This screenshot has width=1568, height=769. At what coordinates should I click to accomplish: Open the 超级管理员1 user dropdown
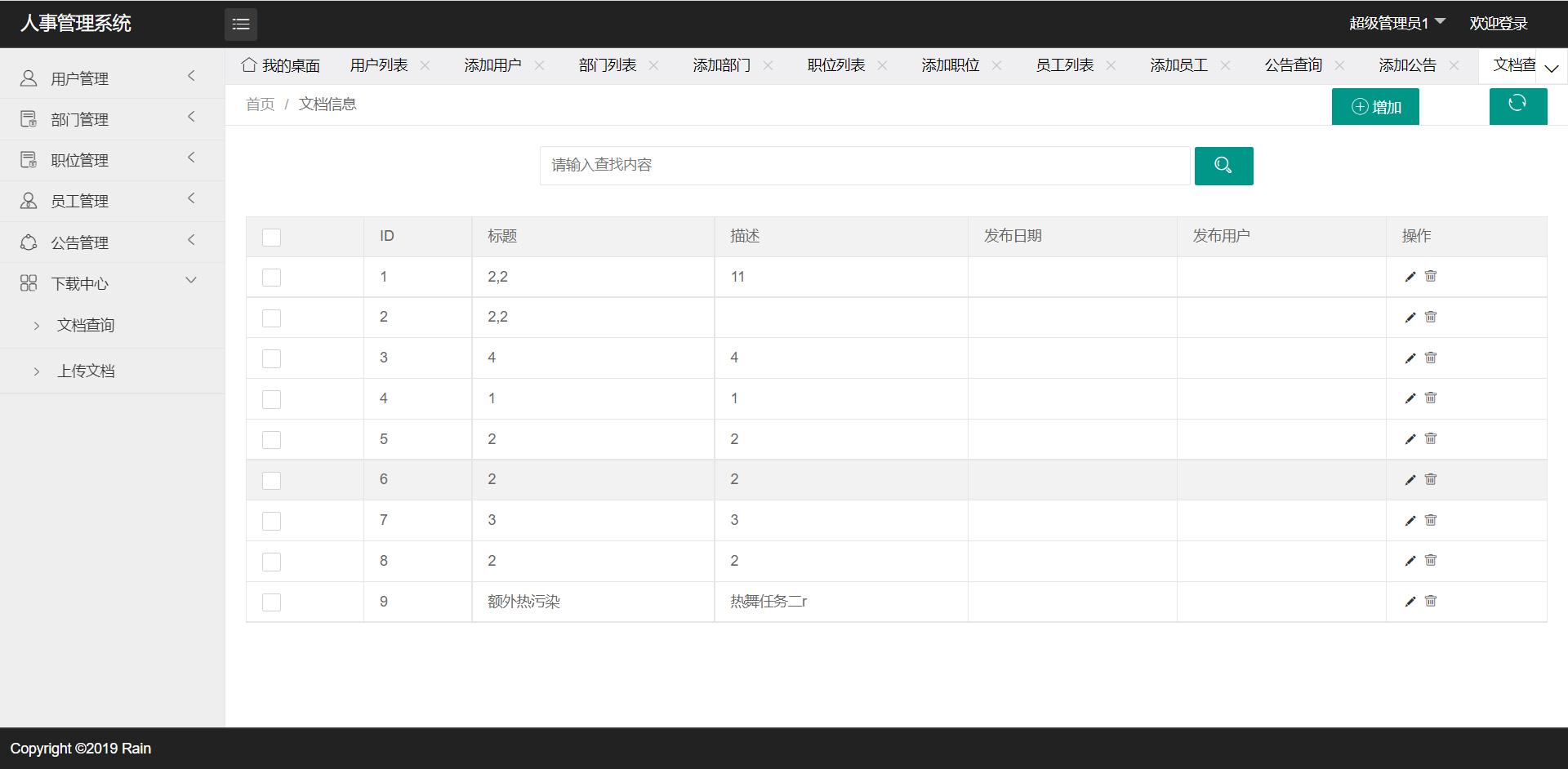[x=1396, y=24]
